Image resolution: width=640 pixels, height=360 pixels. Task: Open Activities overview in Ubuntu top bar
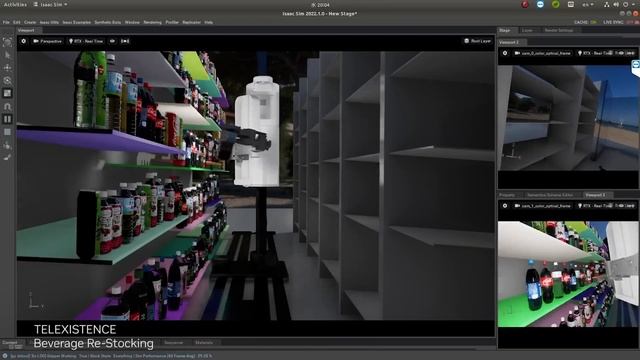click(15, 4)
